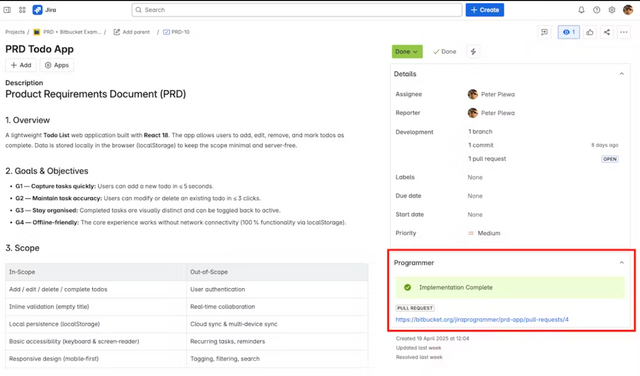The width and height of the screenshot is (640, 376).
Task: Click in the Search field
Action: pyautogui.click(x=297, y=10)
